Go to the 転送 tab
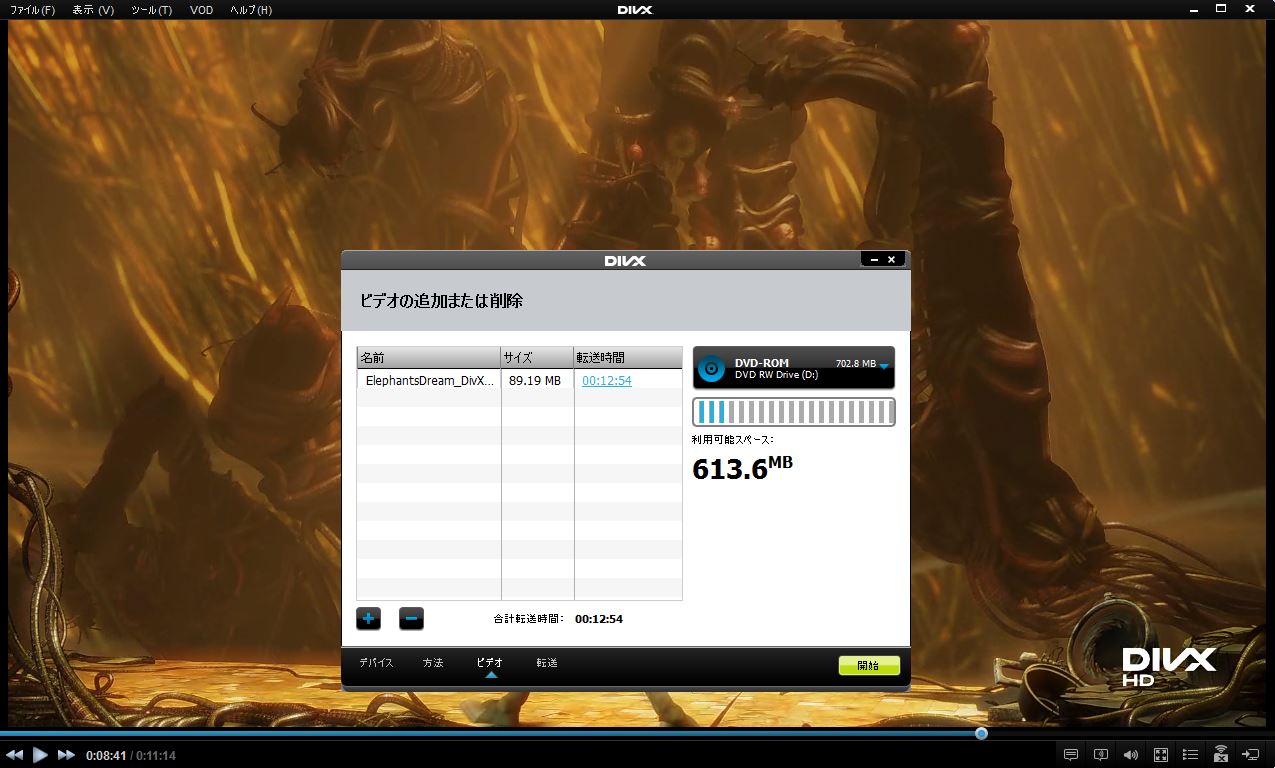This screenshot has height=768, width=1275. [x=547, y=663]
